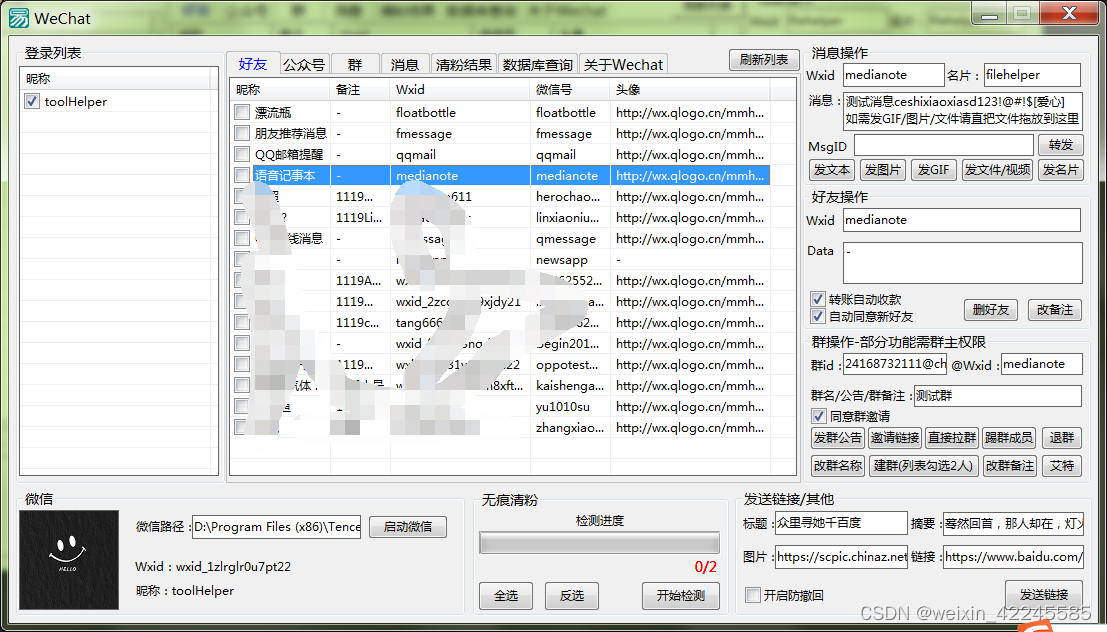Screen dimensions: 1107x632
Task: Focus the 群id input field
Action: [895, 364]
